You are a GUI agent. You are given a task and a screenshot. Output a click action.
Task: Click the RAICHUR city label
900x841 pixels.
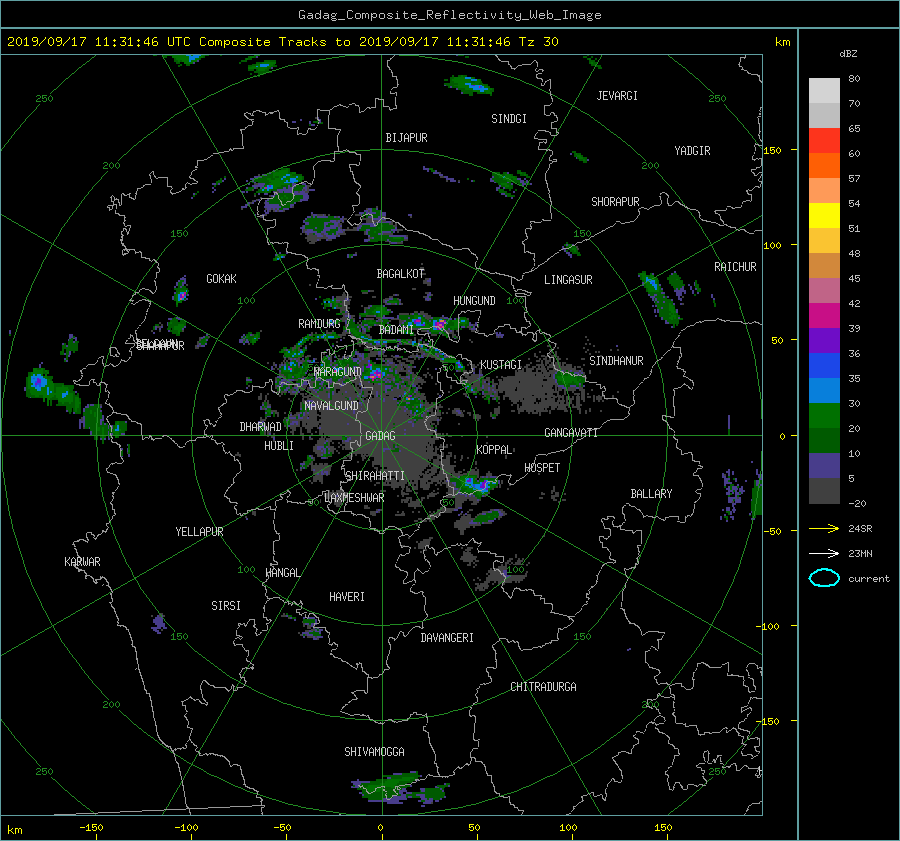tap(735, 267)
